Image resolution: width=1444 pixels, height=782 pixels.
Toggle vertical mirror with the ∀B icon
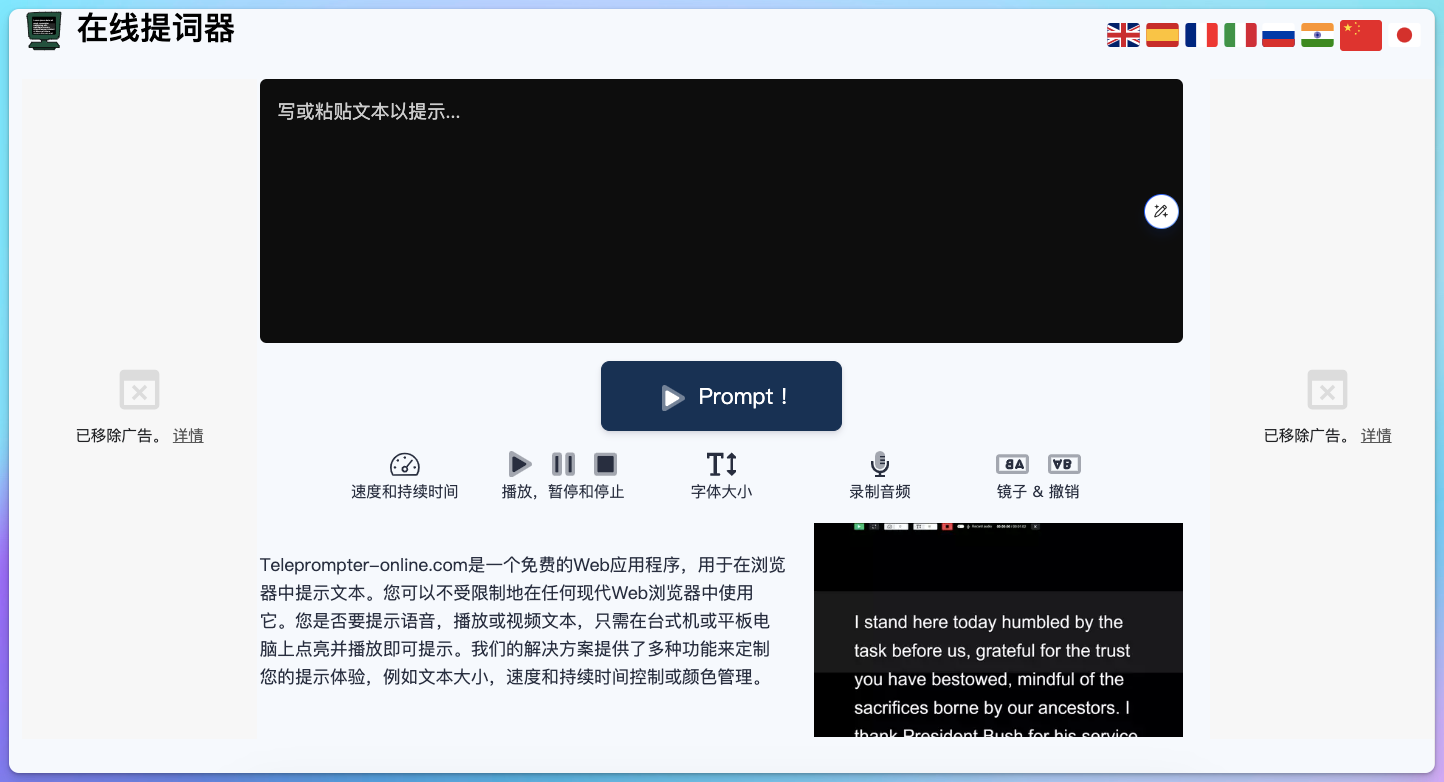(x=1064, y=463)
